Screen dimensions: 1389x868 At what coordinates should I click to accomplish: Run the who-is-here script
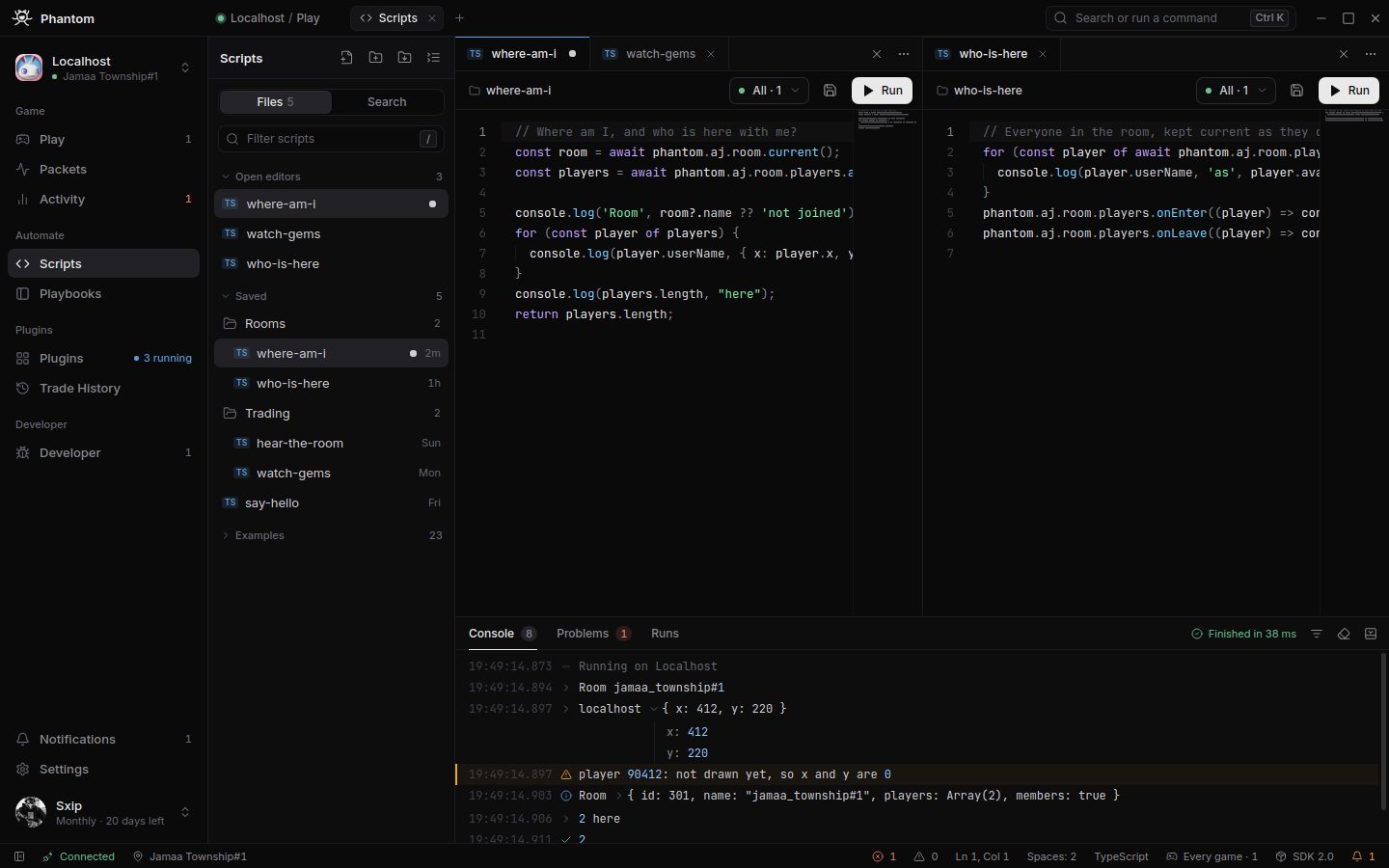click(1349, 91)
